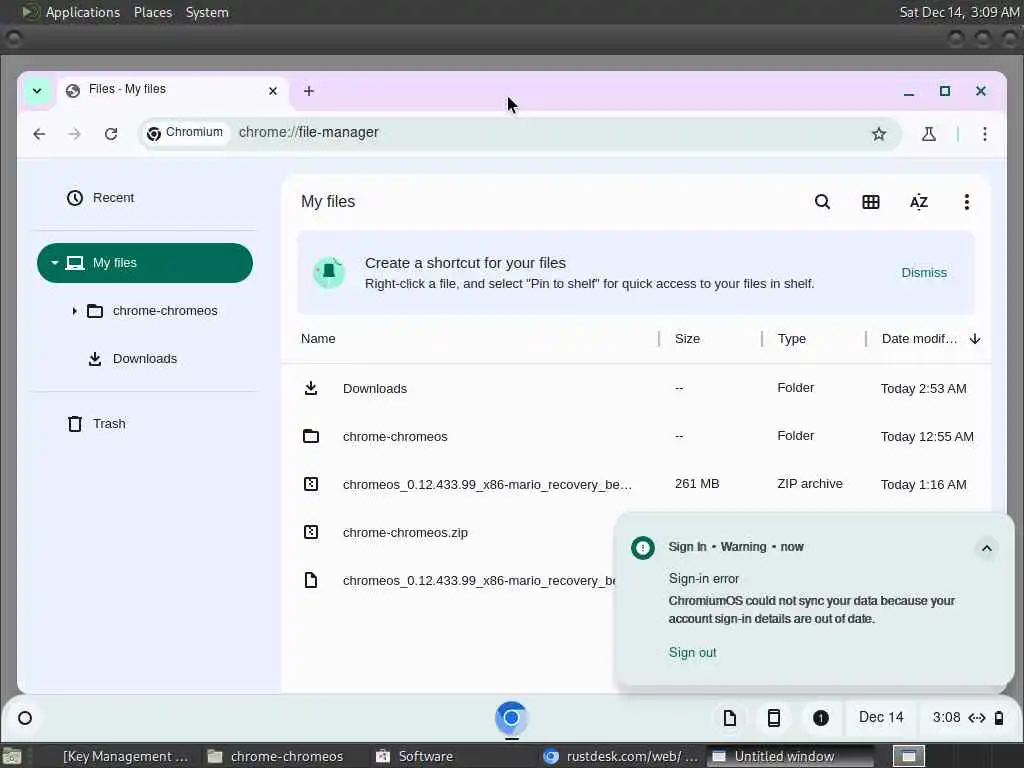Click the Sign in warning notification icon
Screen dimensions: 1024x768
[643, 547]
